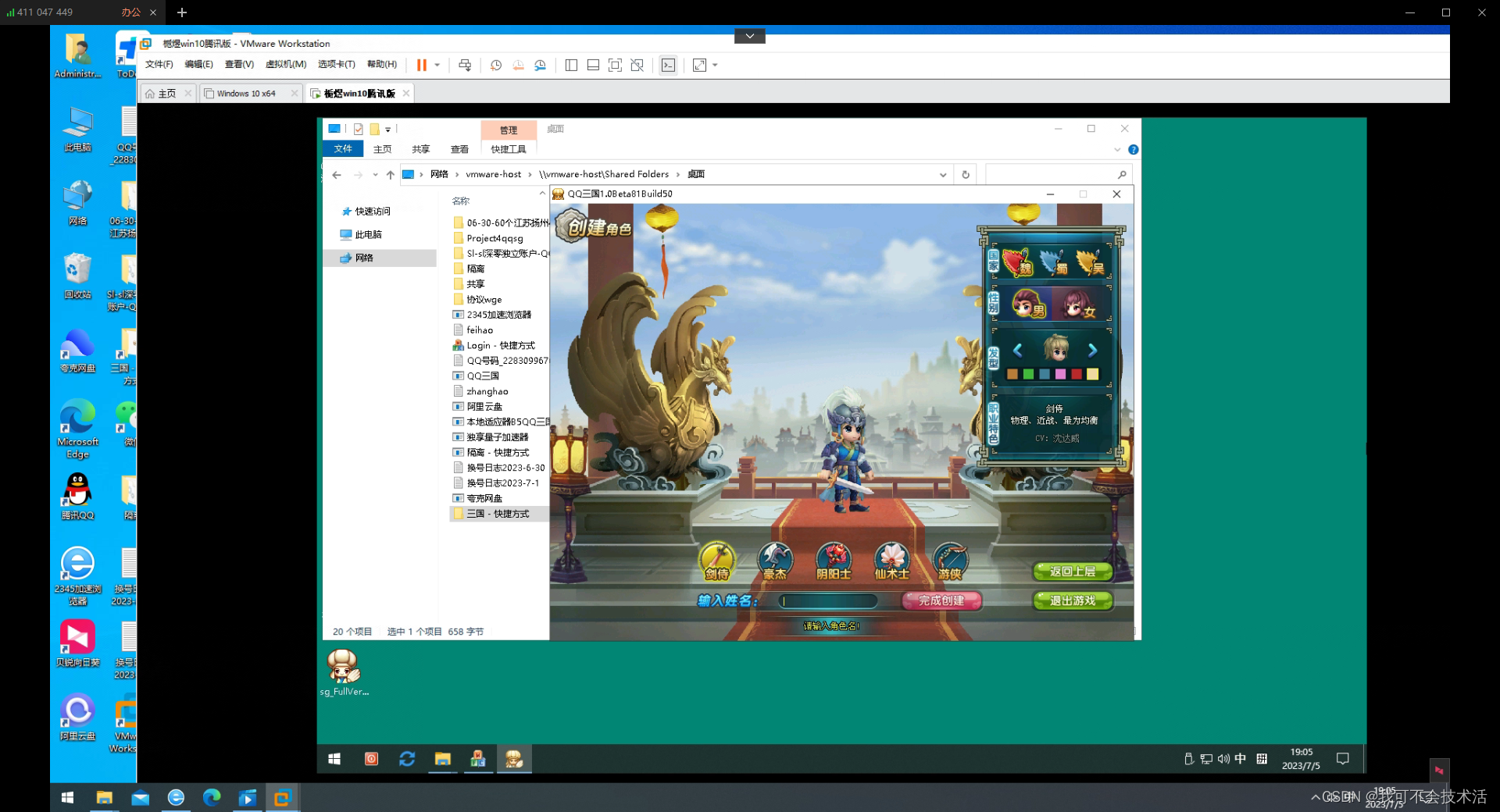Take a snapshot of the VM
The height and width of the screenshot is (812, 1500).
point(495,66)
